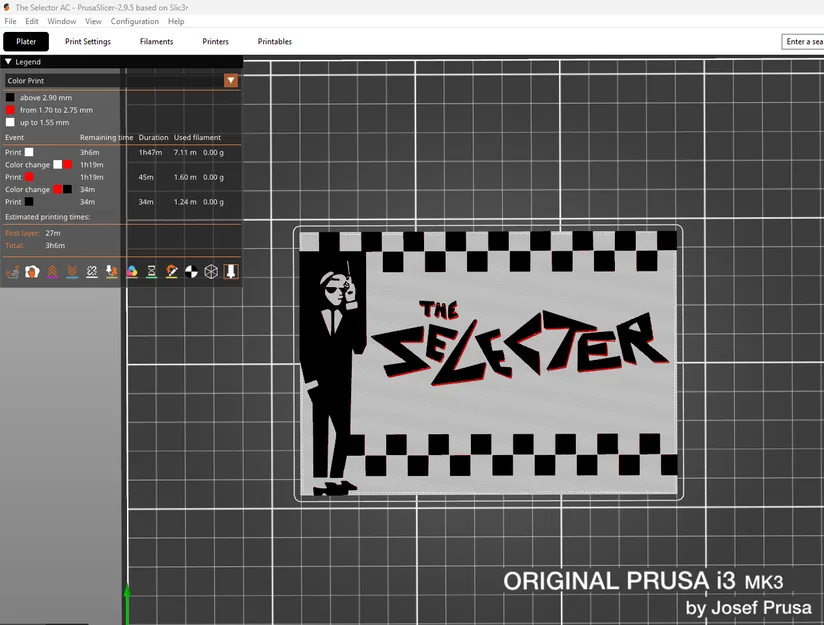This screenshot has width=824, height=625.
Task: Click 'from 1.70 to 2.75 mm' legend label
Action: click(56, 110)
